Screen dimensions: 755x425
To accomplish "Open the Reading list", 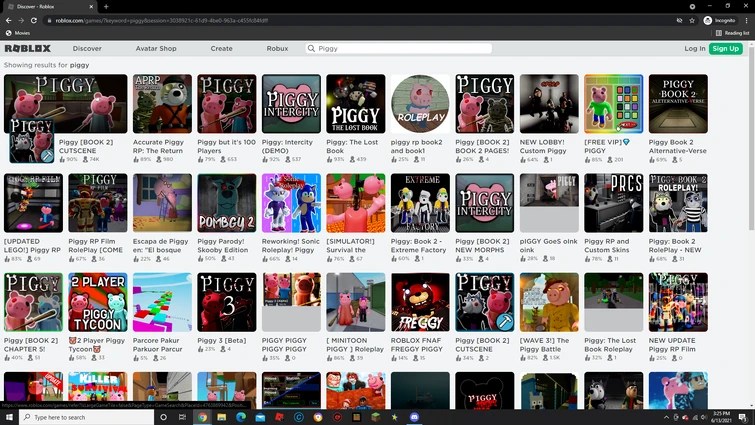I will pos(732,33).
